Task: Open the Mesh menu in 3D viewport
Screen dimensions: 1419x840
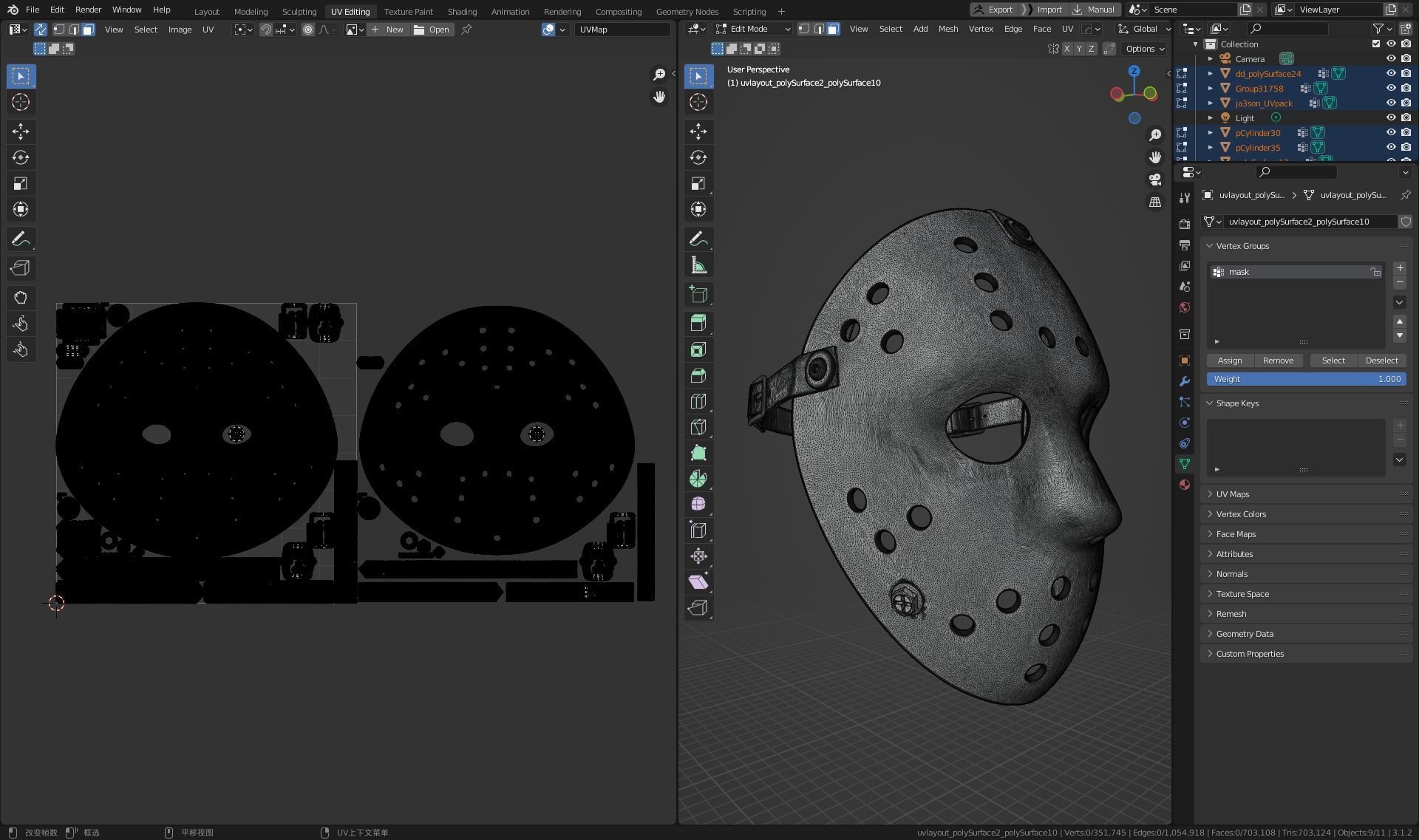Action: (947, 29)
